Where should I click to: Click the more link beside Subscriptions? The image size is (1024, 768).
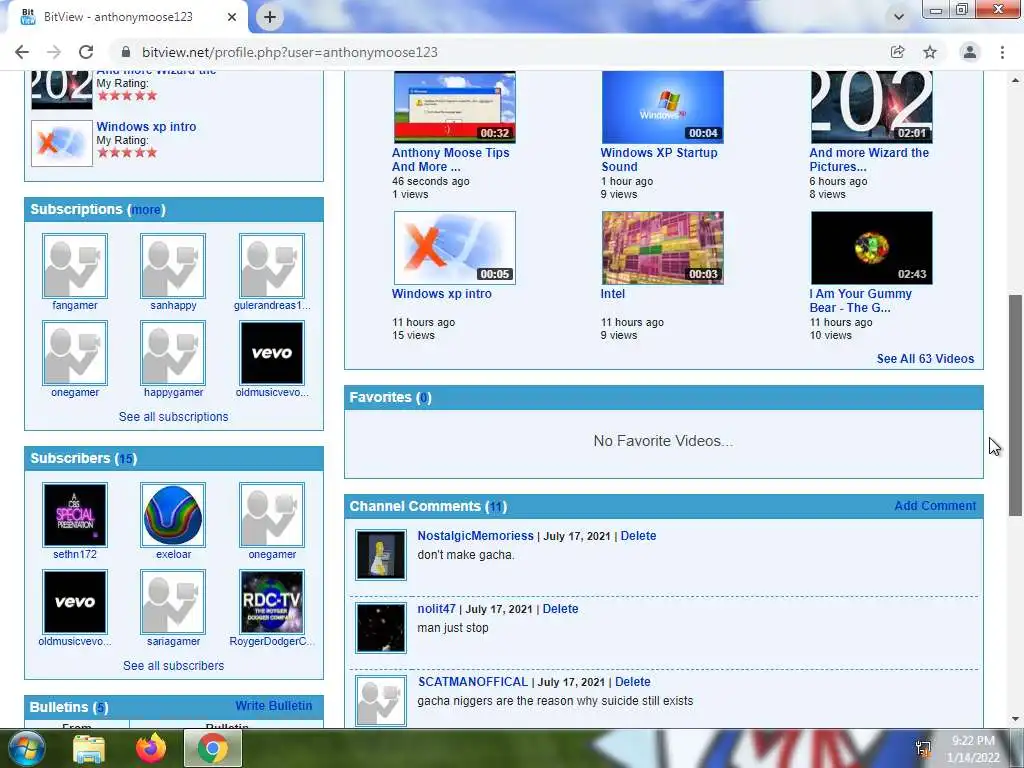[146, 210]
